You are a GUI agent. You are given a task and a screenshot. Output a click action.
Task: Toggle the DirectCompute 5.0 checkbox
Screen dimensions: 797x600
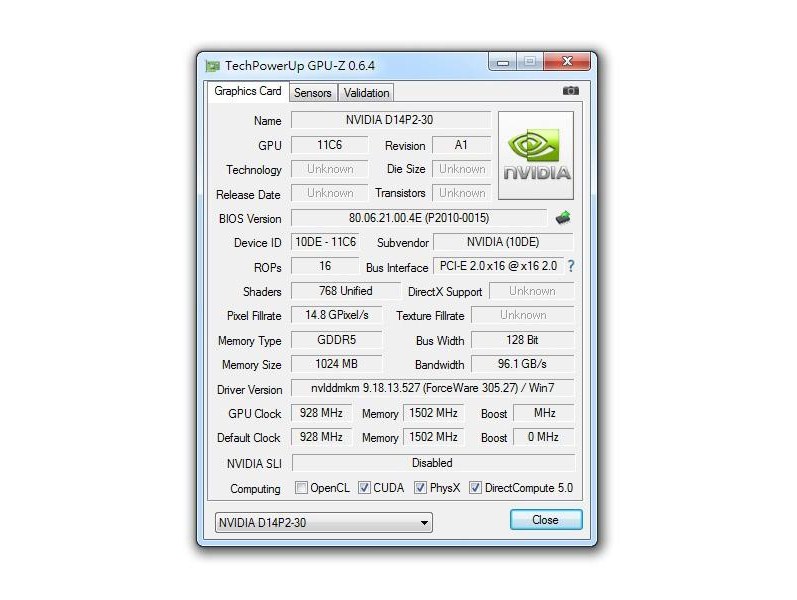pyautogui.click(x=475, y=489)
